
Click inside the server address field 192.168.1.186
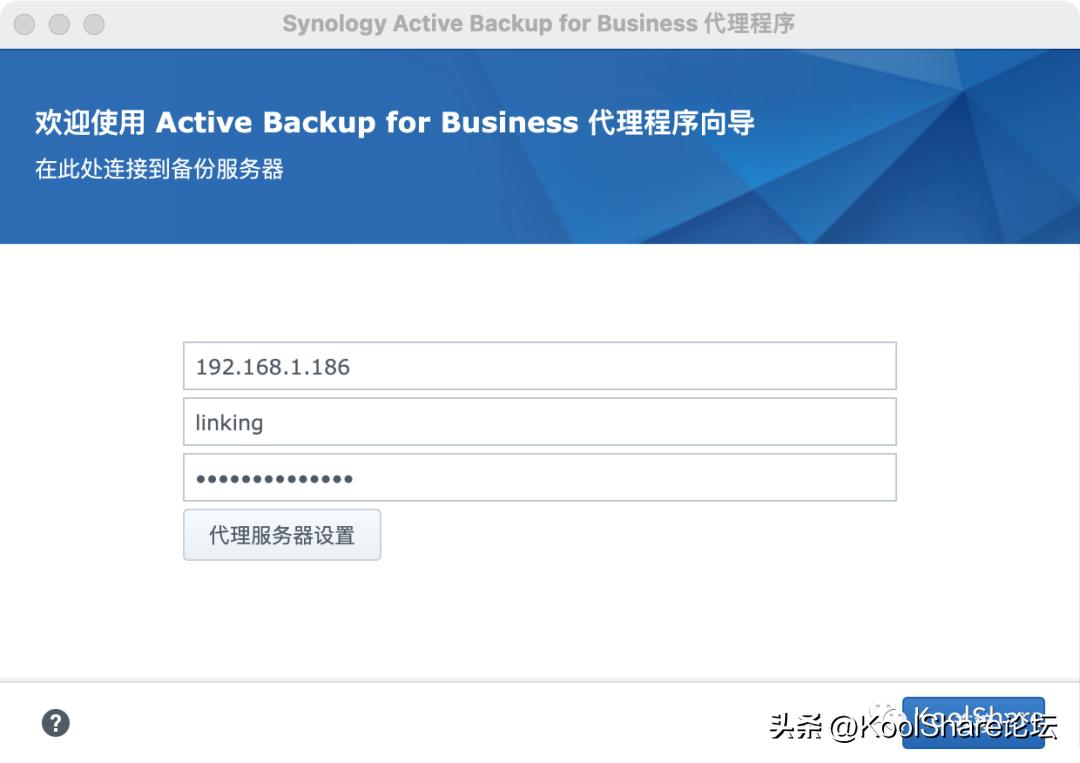540,366
